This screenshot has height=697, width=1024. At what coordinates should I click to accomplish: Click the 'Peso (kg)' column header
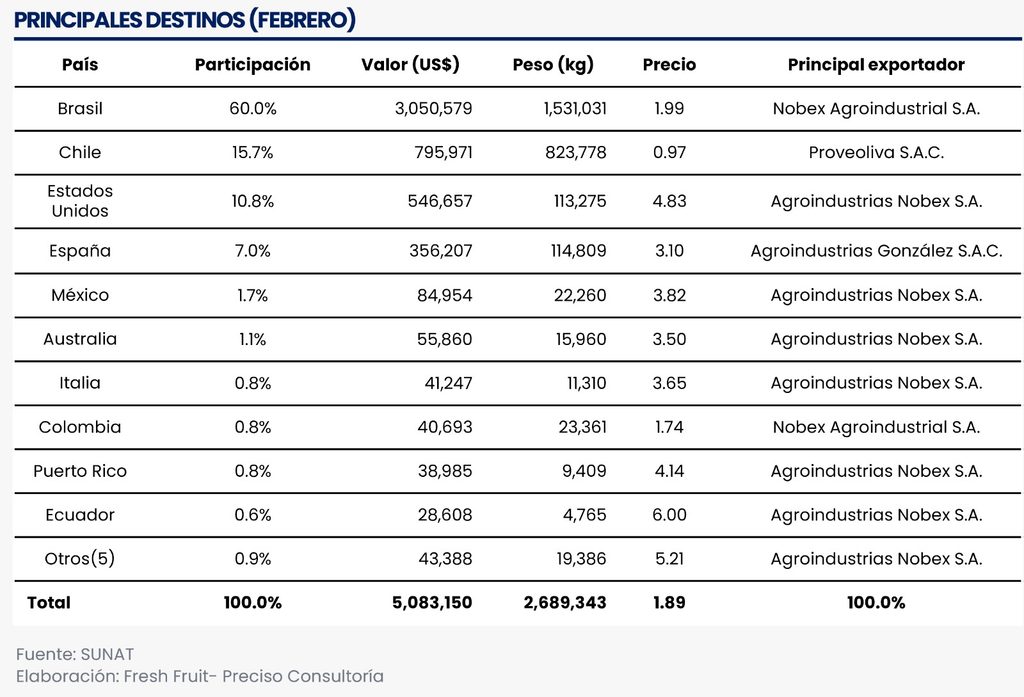tap(553, 65)
